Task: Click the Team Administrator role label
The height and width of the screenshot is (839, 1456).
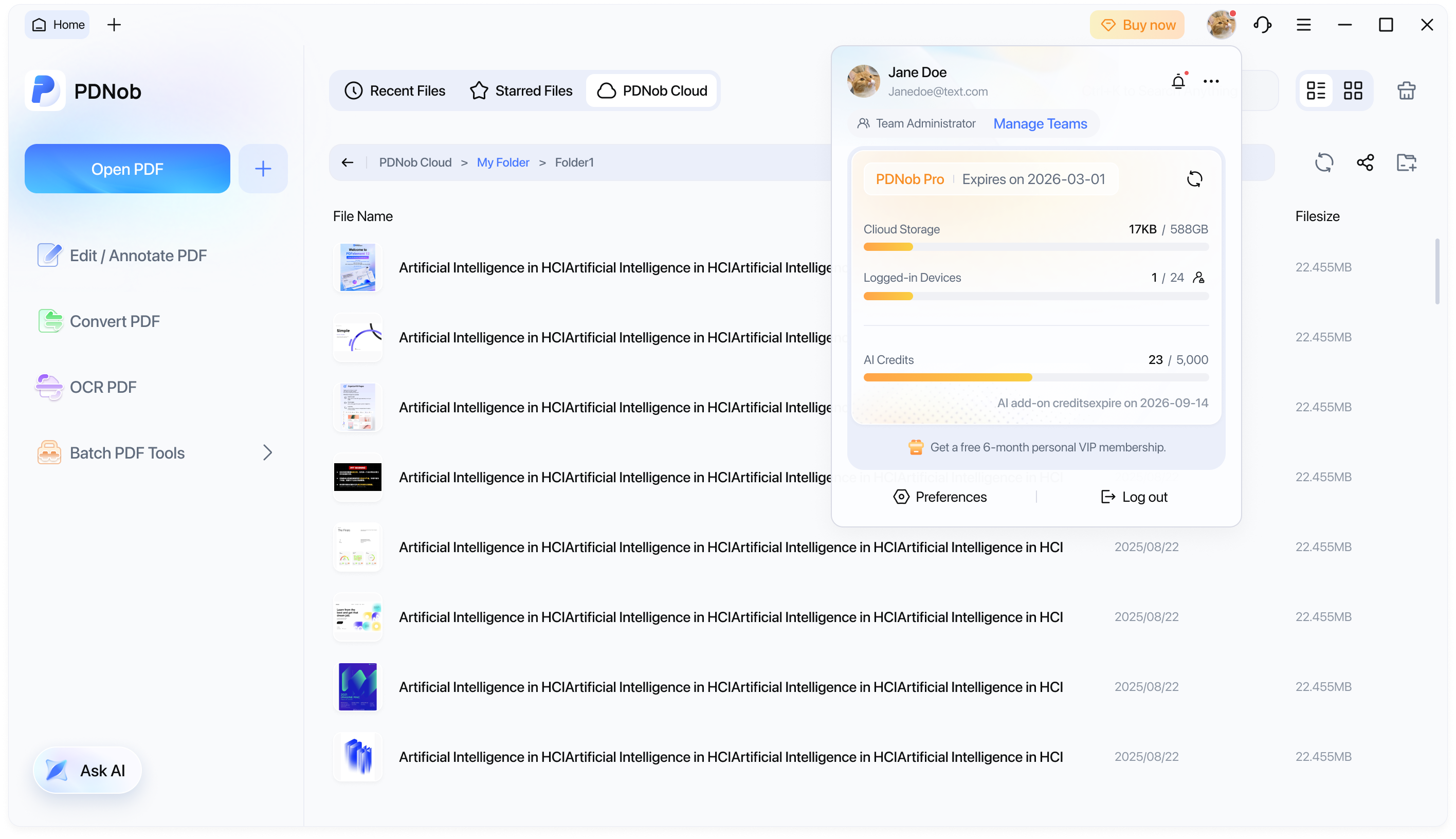Action: point(925,124)
